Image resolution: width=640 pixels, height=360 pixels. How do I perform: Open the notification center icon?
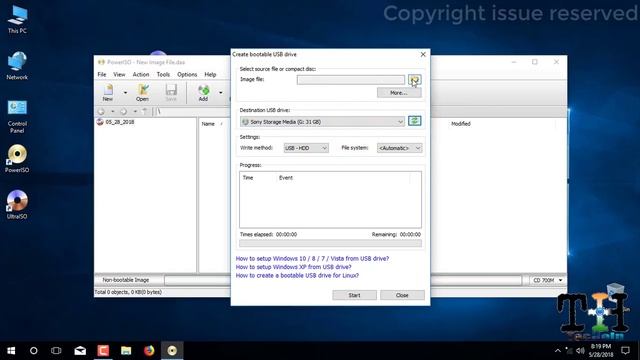[625, 351]
